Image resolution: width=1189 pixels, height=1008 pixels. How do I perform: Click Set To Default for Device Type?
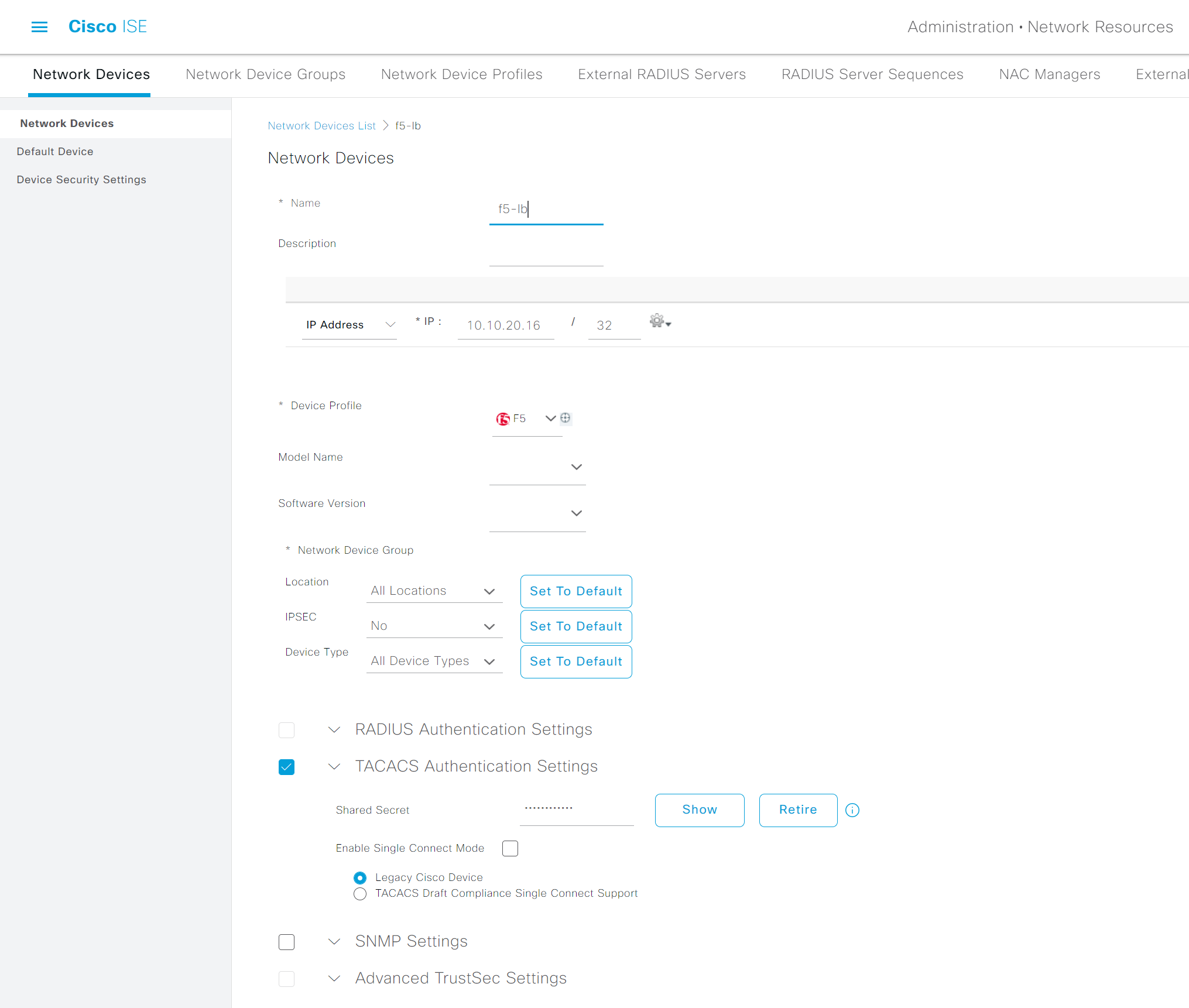tap(576, 661)
